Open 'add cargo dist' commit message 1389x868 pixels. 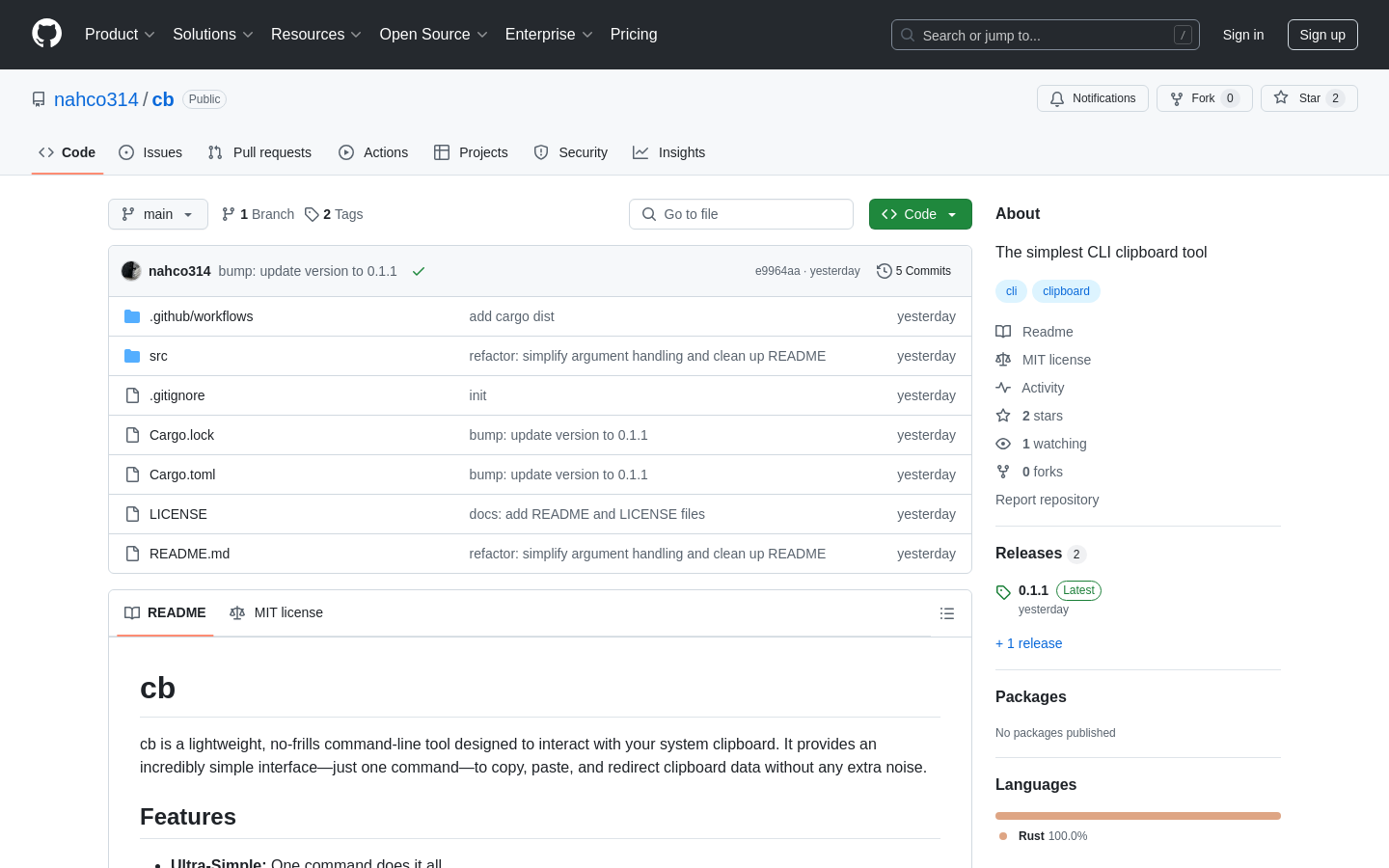point(511,316)
